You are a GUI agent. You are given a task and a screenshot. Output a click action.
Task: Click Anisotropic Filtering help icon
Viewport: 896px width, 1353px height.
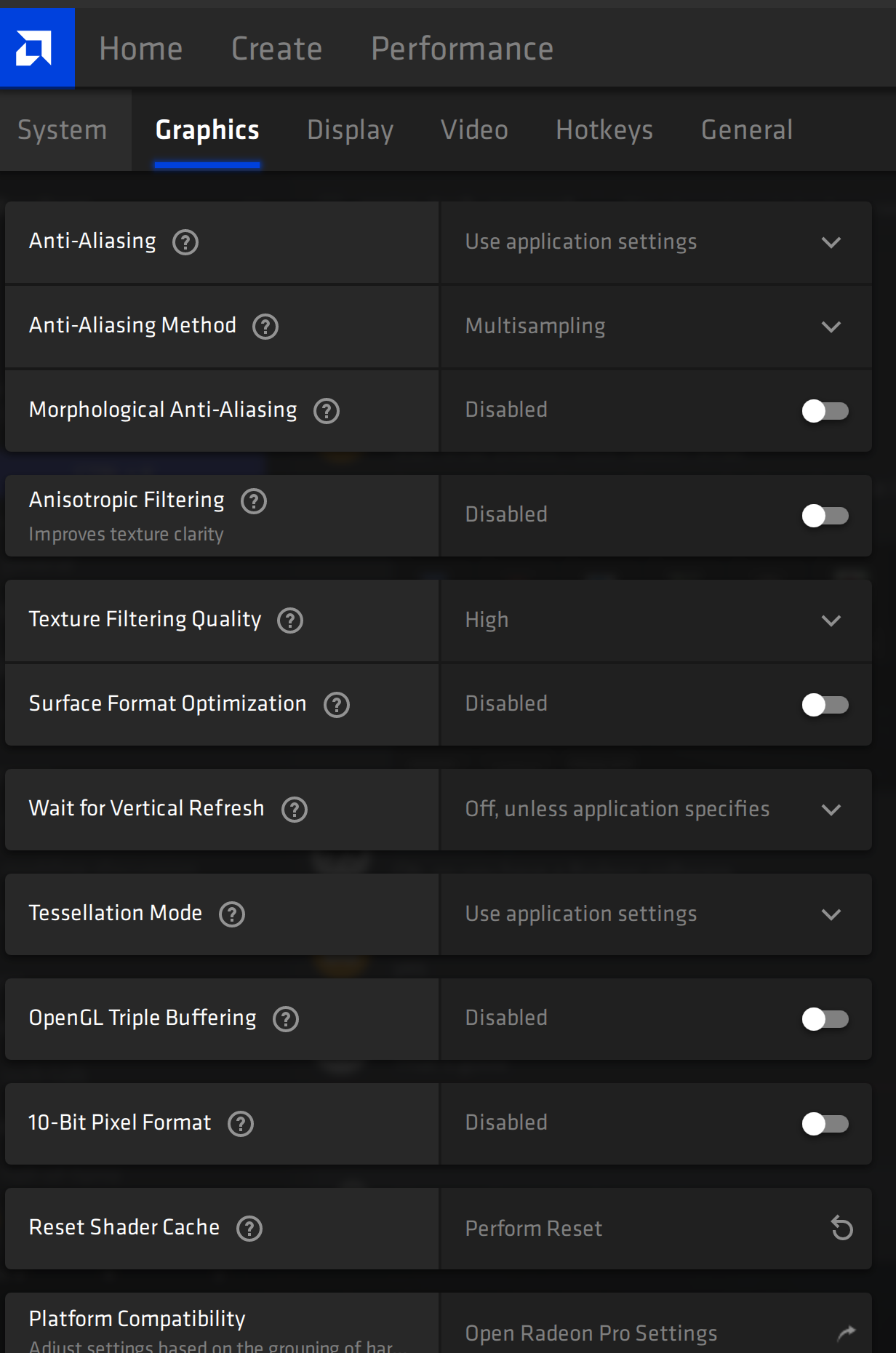[254, 501]
